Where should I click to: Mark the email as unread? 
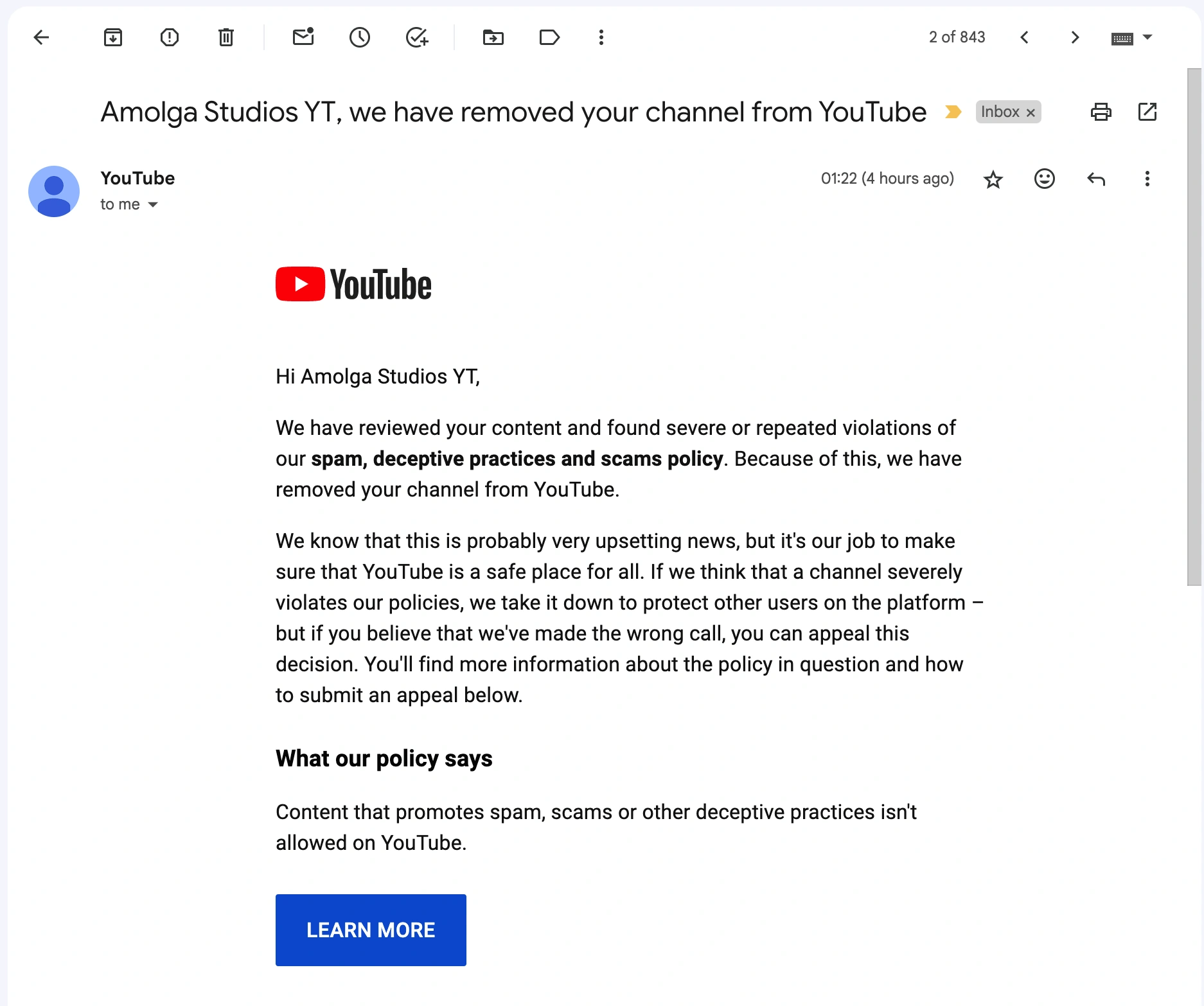[303, 37]
